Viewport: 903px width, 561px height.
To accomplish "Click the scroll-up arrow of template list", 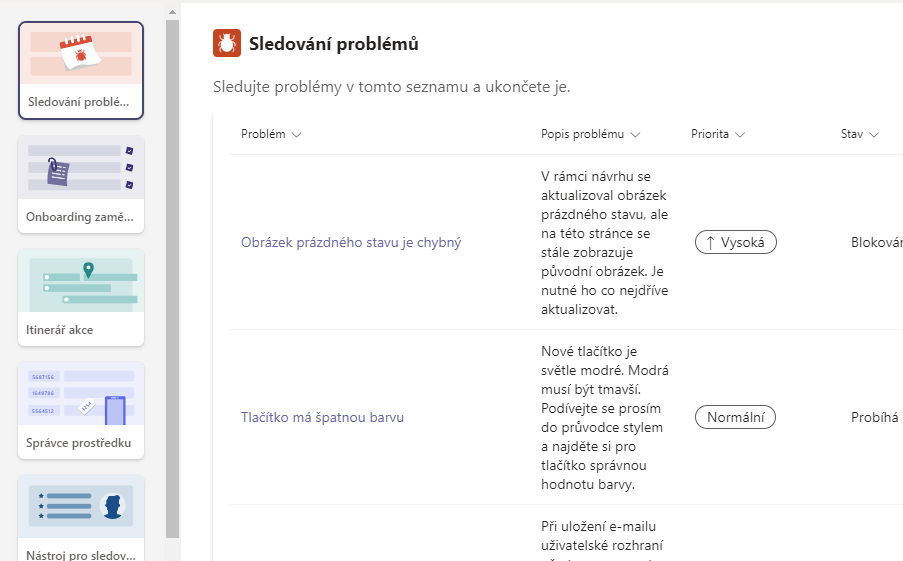I will coord(172,12).
